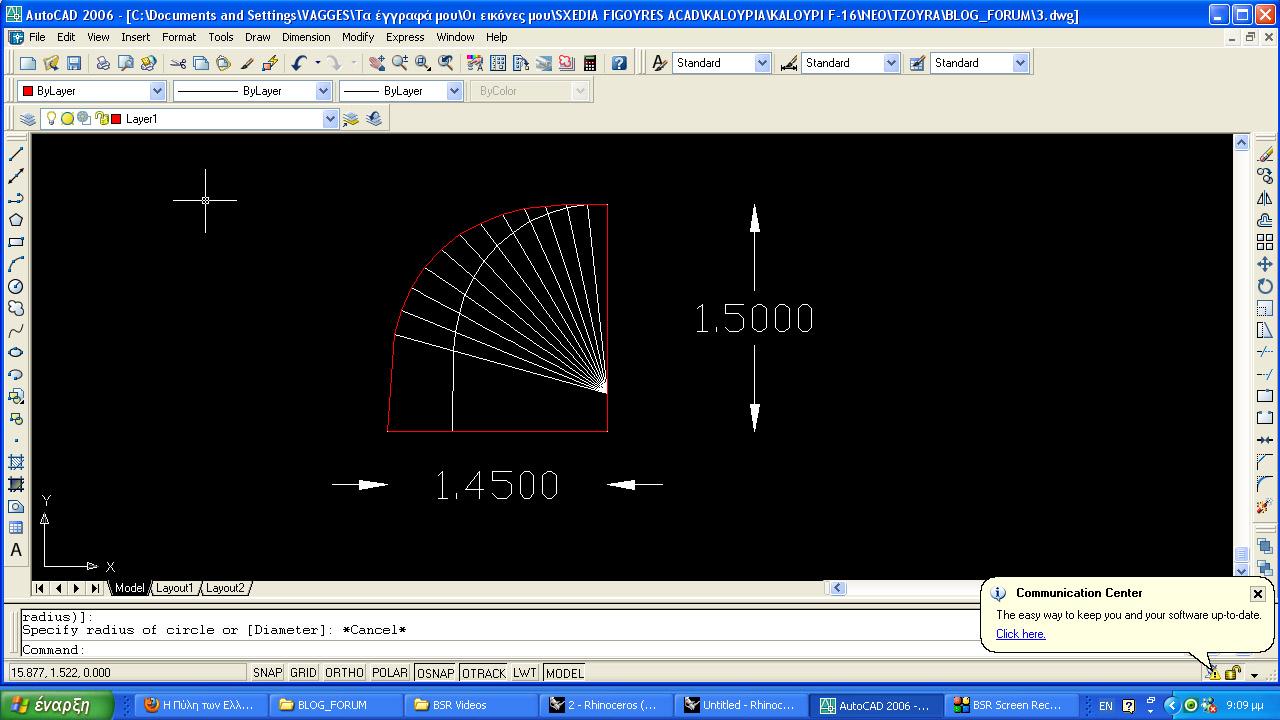Expand the Standard text style dropdown

click(x=762, y=63)
